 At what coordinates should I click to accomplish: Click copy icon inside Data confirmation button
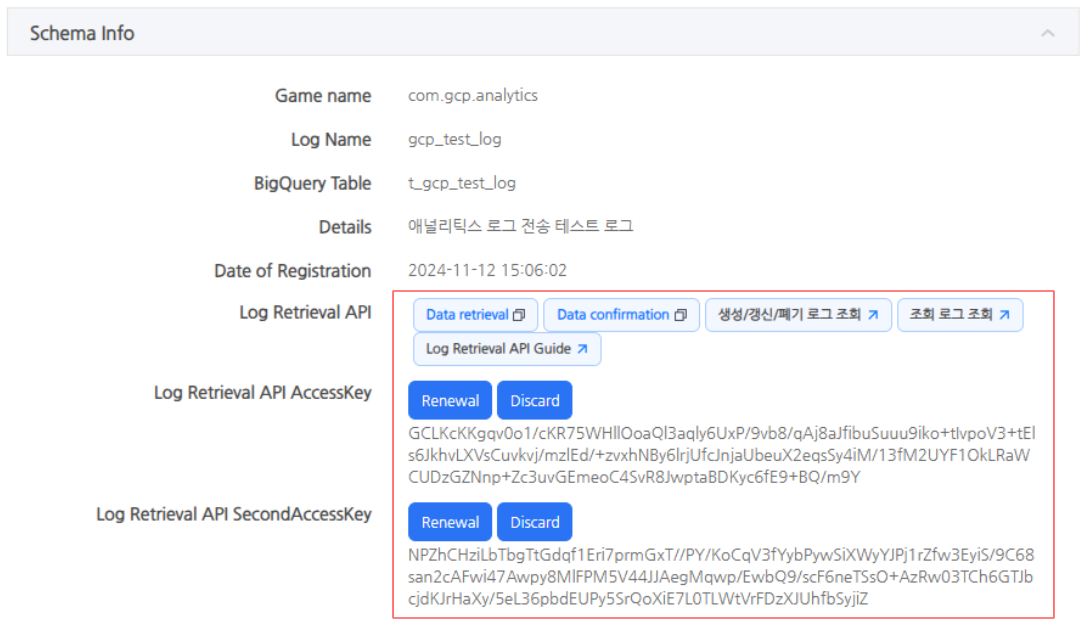681,315
